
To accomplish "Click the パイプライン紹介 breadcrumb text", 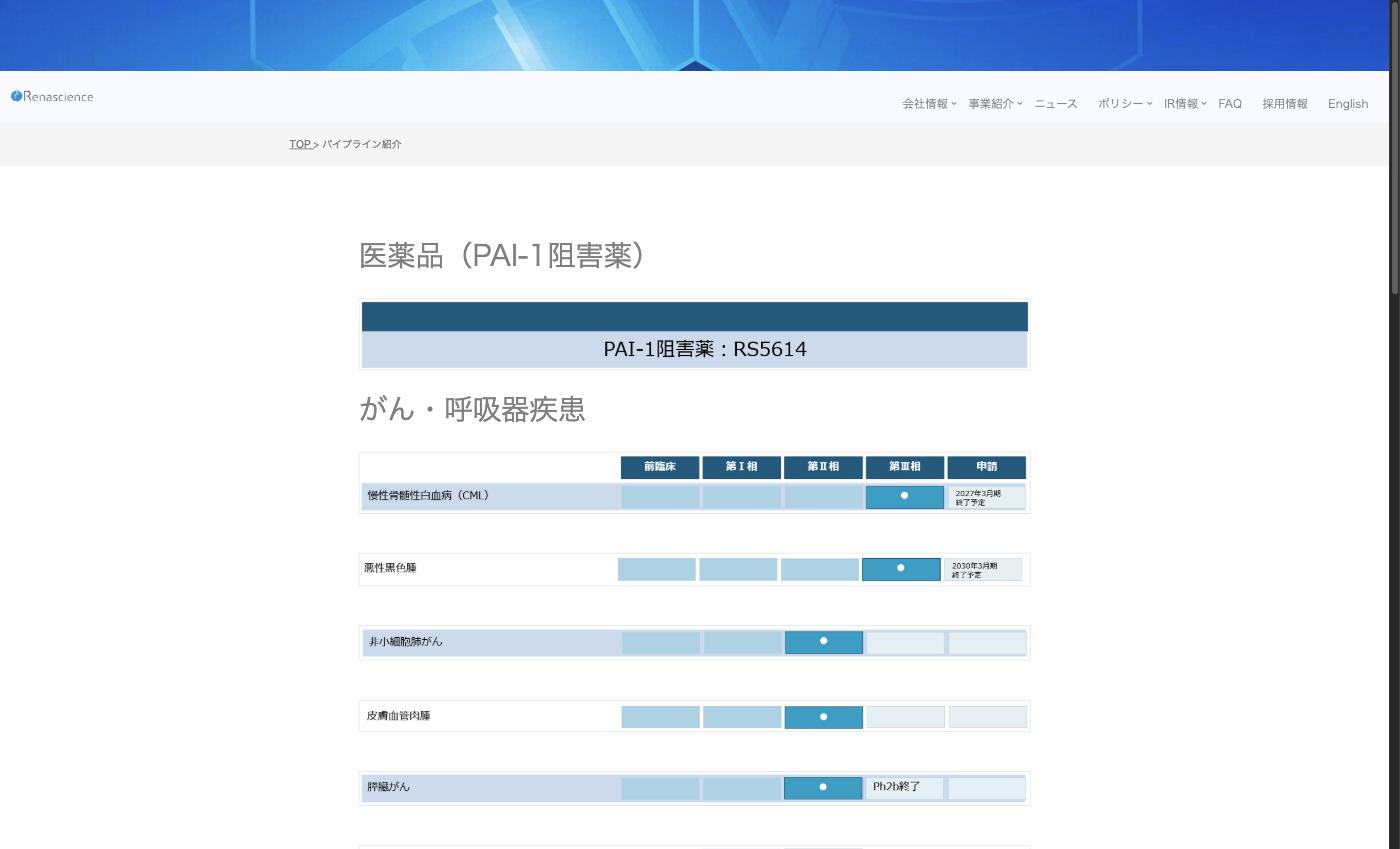I will tap(362, 144).
